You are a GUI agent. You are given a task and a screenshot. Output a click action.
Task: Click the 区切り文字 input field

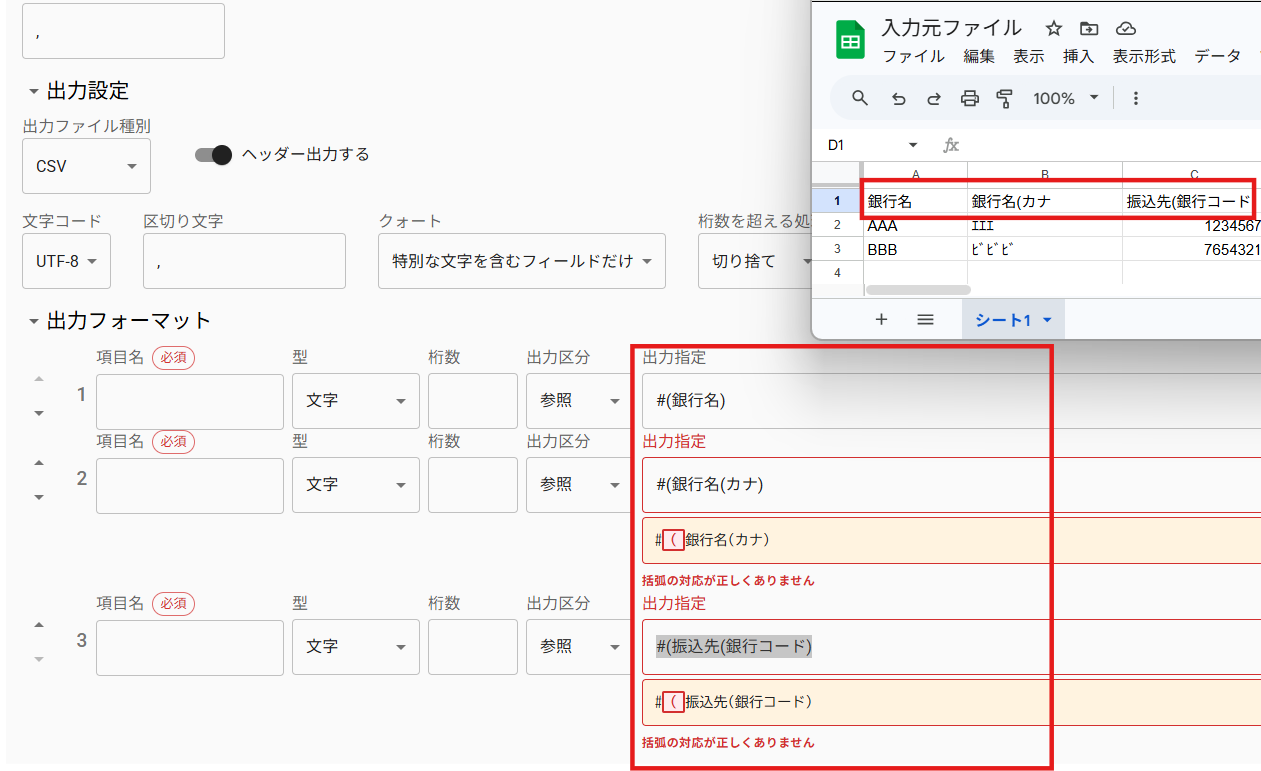pyautogui.click(x=244, y=261)
